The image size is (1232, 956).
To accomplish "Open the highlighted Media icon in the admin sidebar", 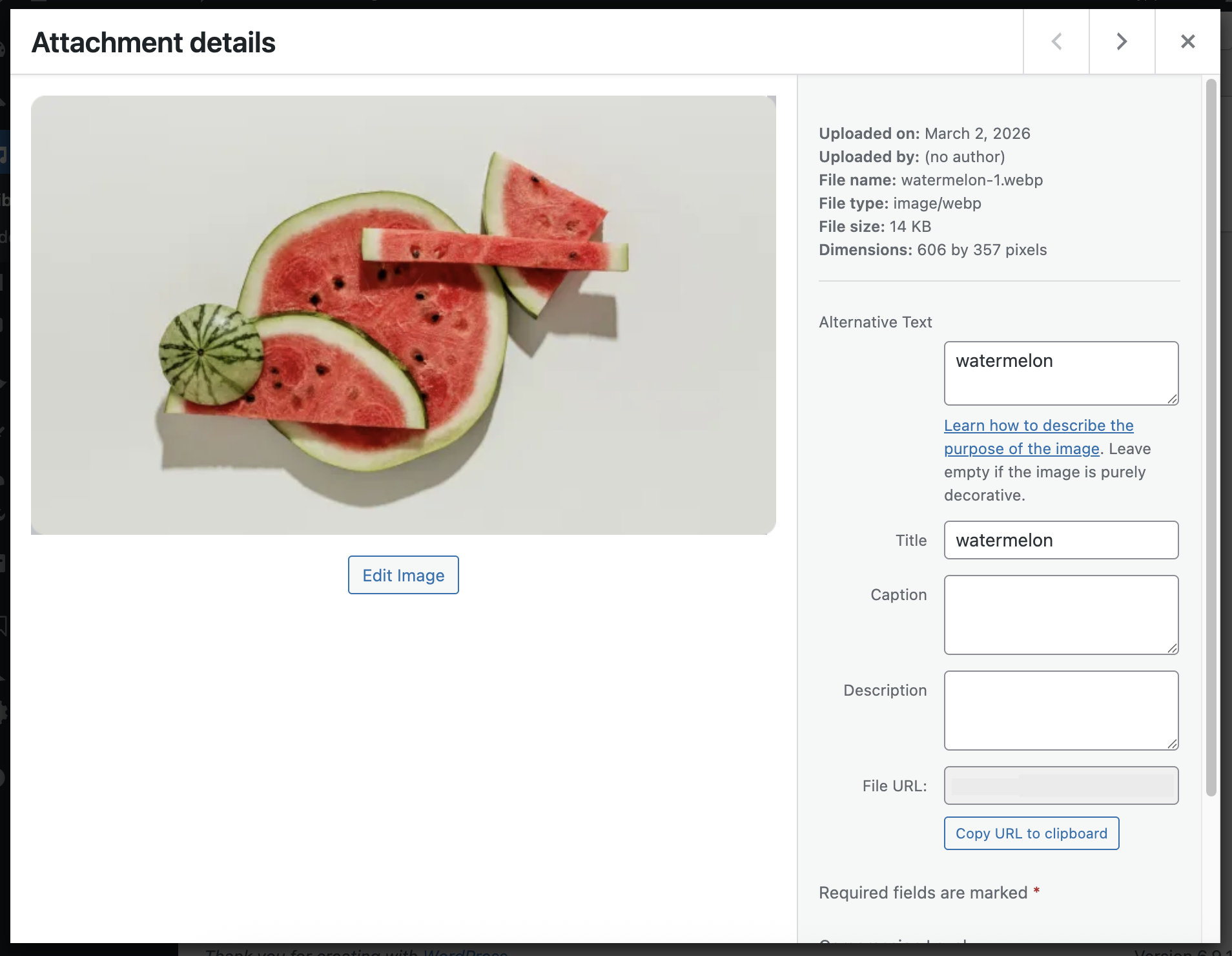I will [5, 152].
